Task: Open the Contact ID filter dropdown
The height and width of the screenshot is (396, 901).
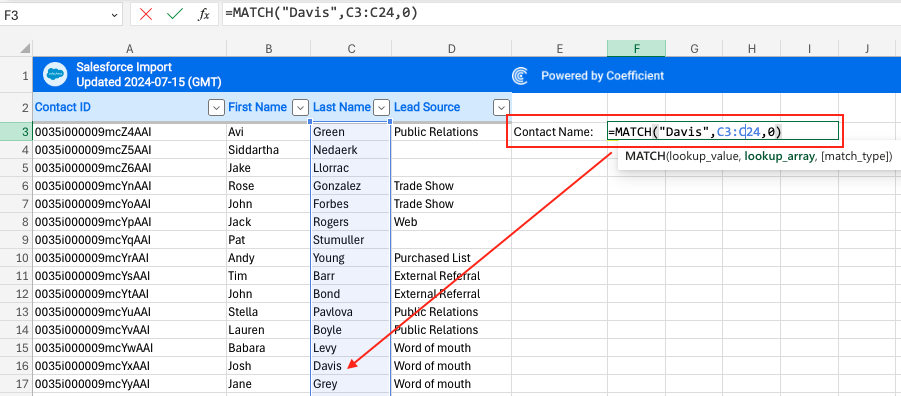Action: 216,107
